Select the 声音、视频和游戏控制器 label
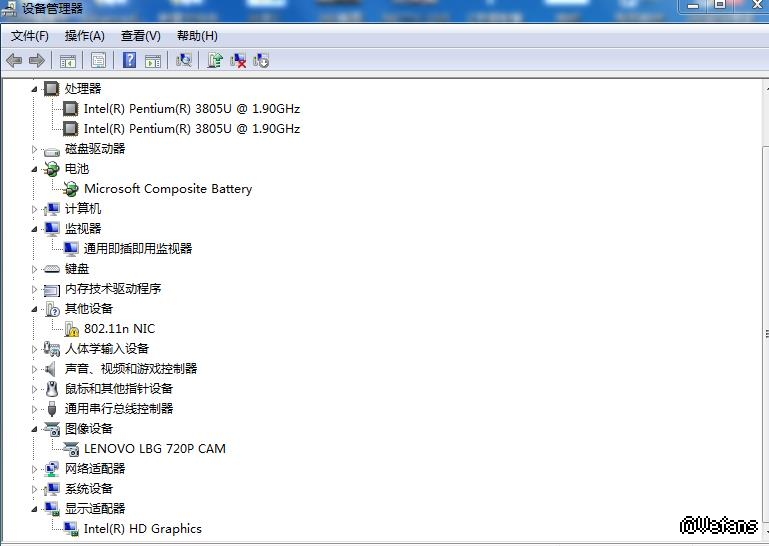The image size is (769, 546). pyautogui.click(x=131, y=369)
